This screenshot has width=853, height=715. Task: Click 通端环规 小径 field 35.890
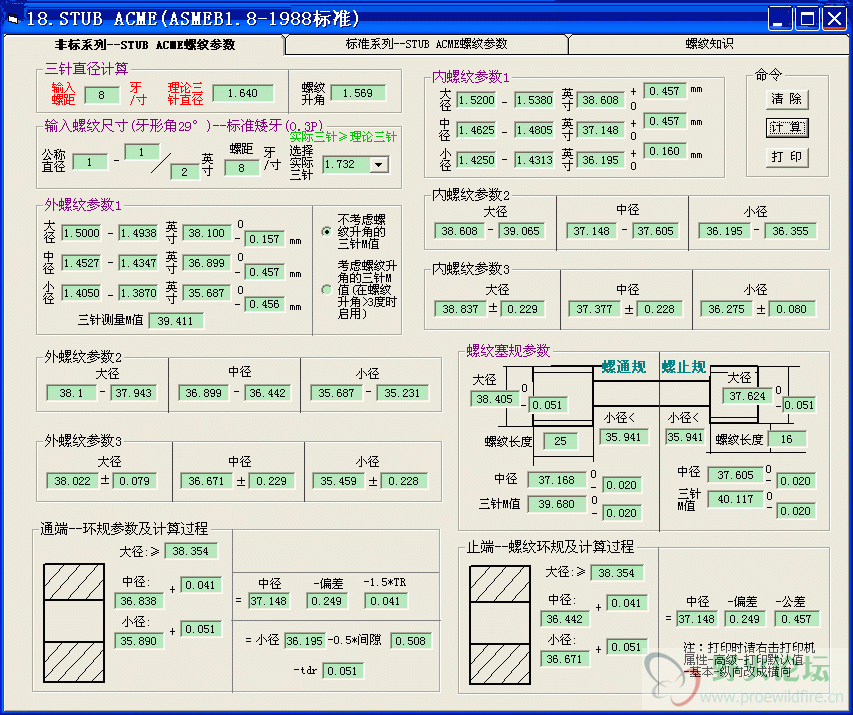(x=139, y=641)
